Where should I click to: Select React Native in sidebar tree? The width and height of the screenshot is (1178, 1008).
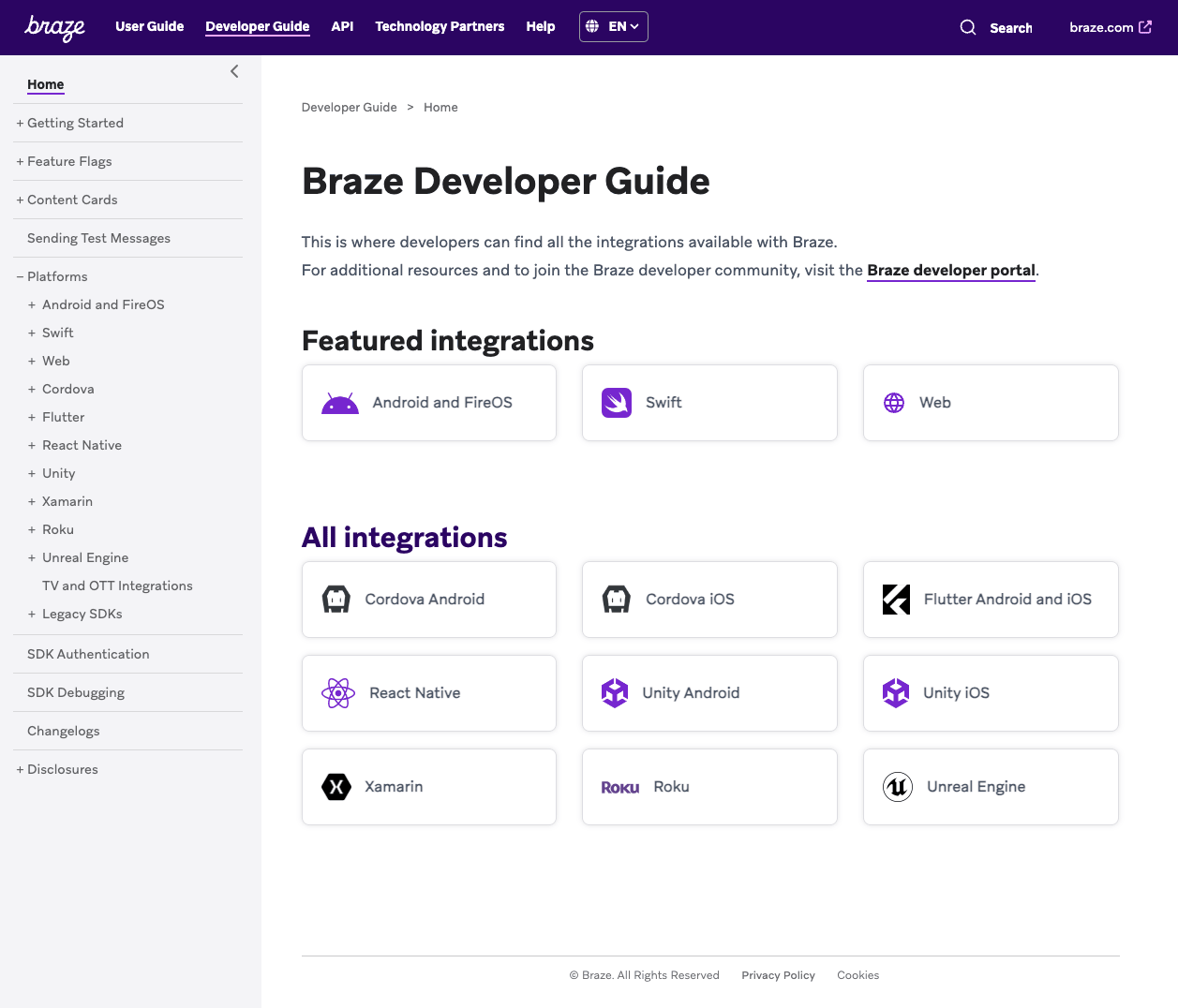pos(82,445)
